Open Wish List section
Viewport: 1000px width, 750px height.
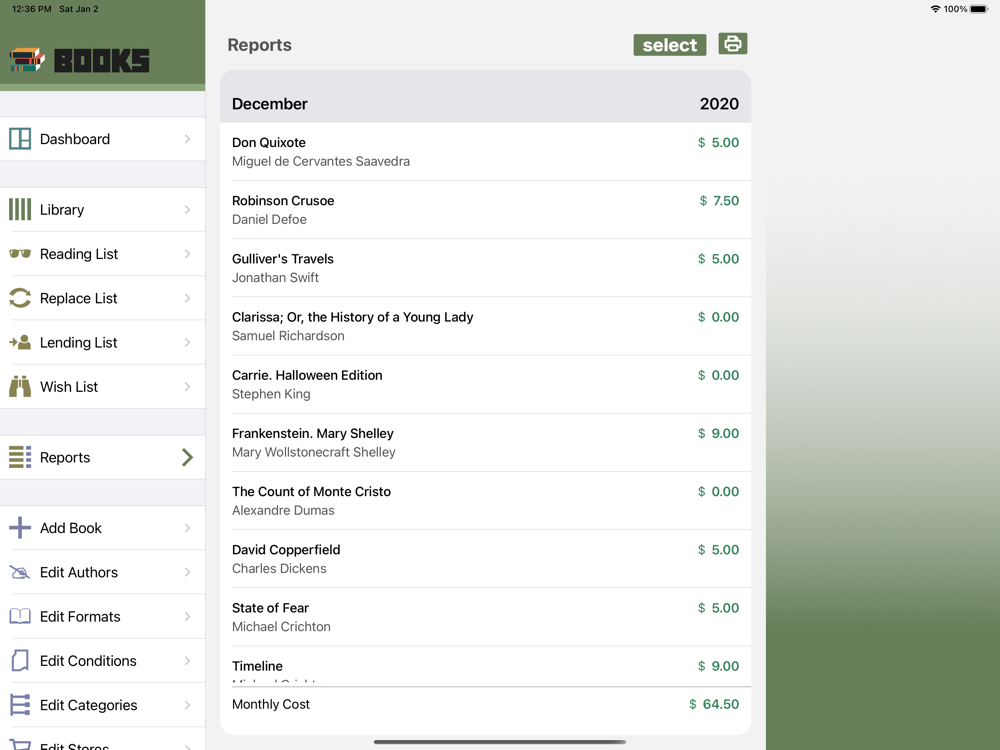point(103,386)
